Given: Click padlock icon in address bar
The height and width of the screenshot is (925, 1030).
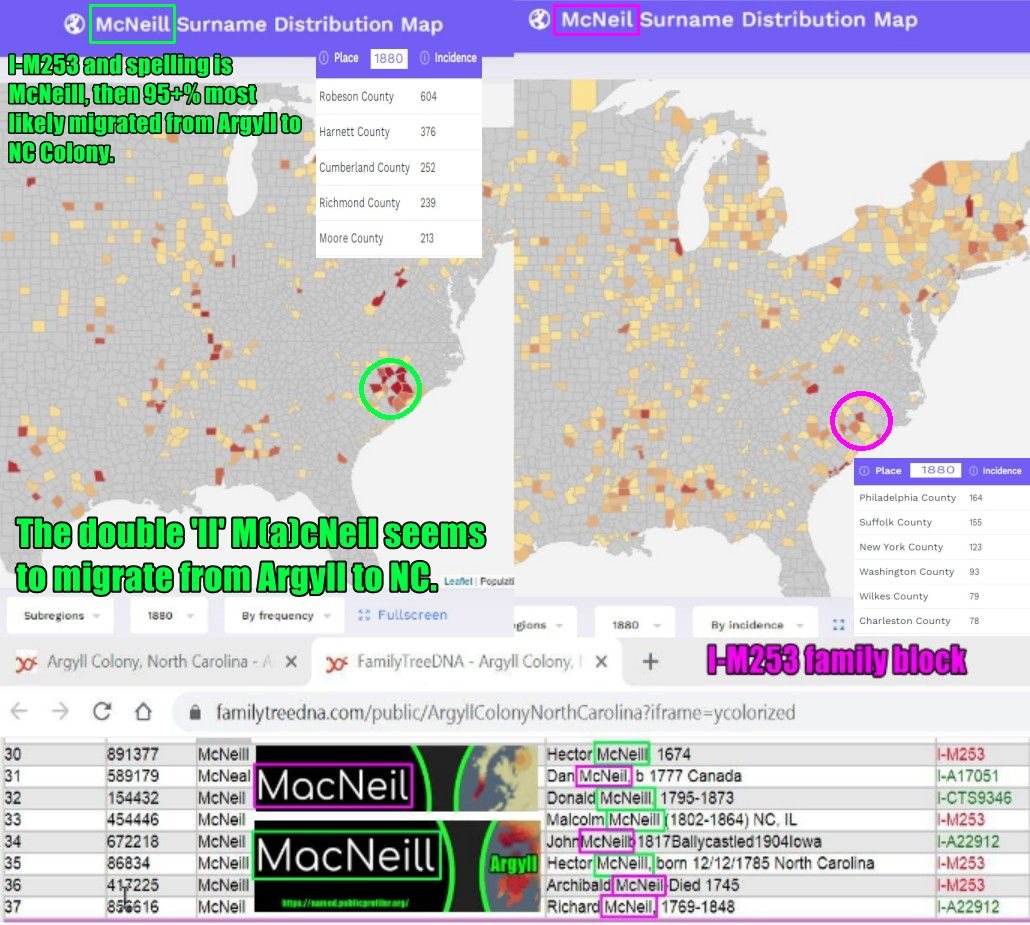Looking at the screenshot, I should (x=194, y=713).
